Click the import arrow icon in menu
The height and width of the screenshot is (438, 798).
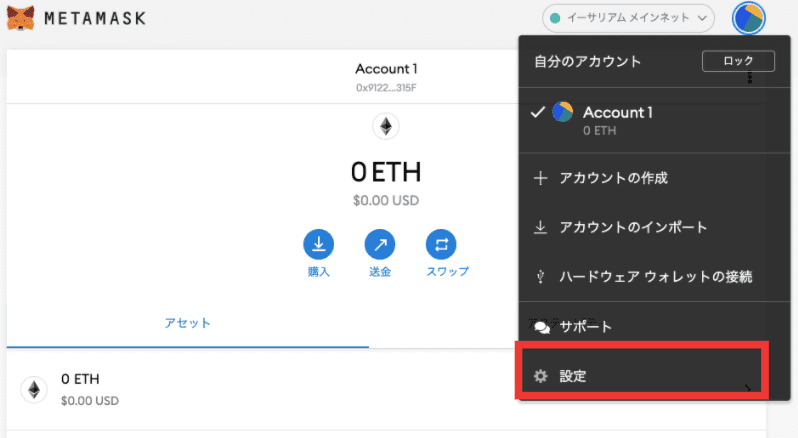540,227
